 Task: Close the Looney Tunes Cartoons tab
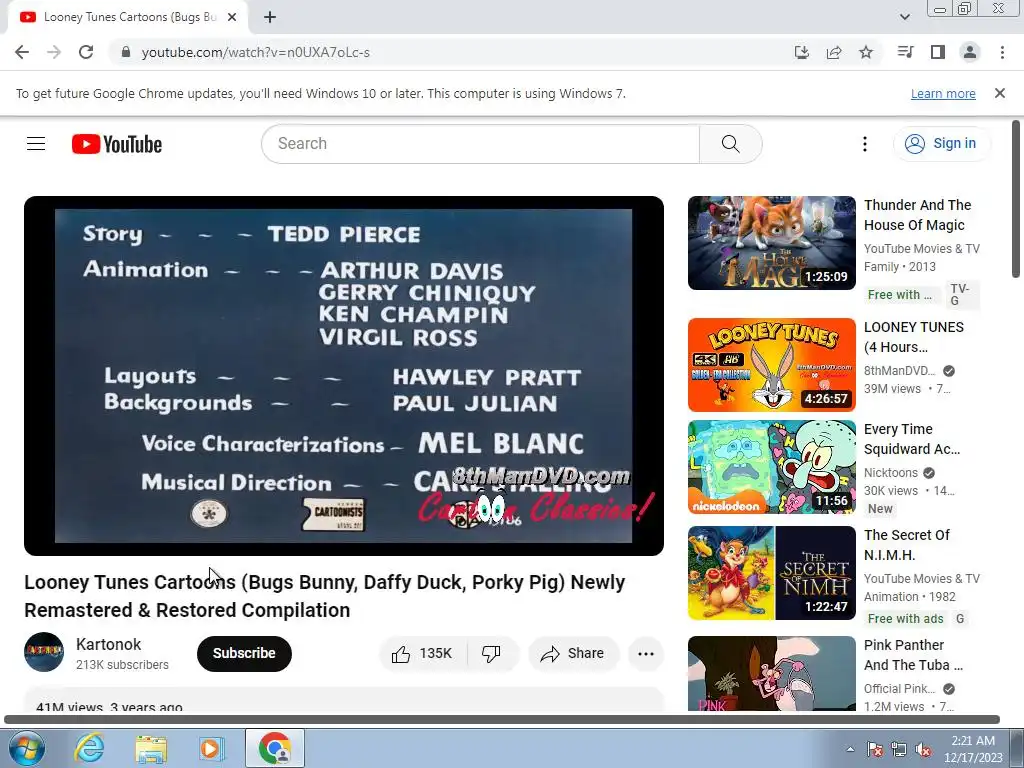(x=232, y=18)
